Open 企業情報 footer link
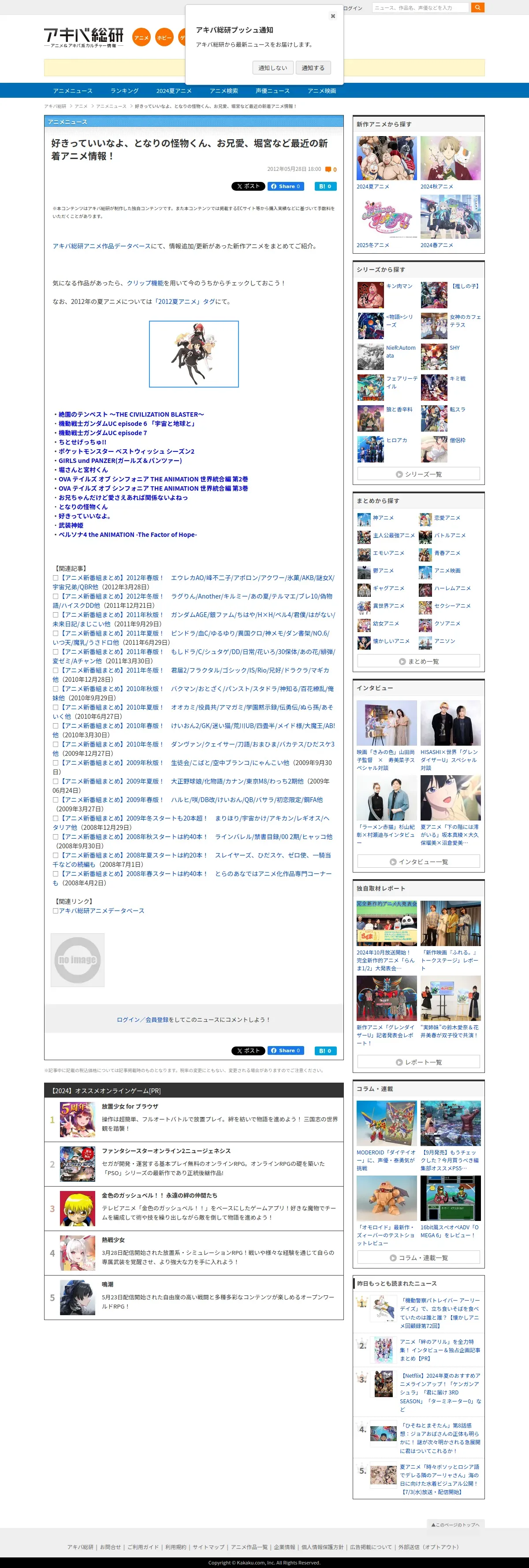This screenshot has width=529, height=1568. point(284,1547)
